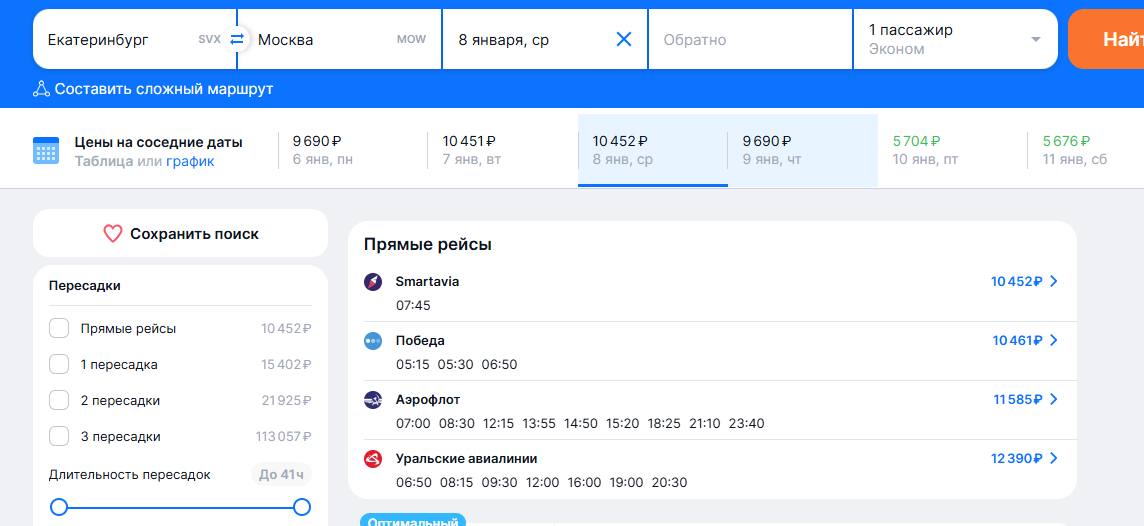This screenshot has height=526, width=1144.
Task: Click the Smartavia airline logo
Action: [373, 282]
